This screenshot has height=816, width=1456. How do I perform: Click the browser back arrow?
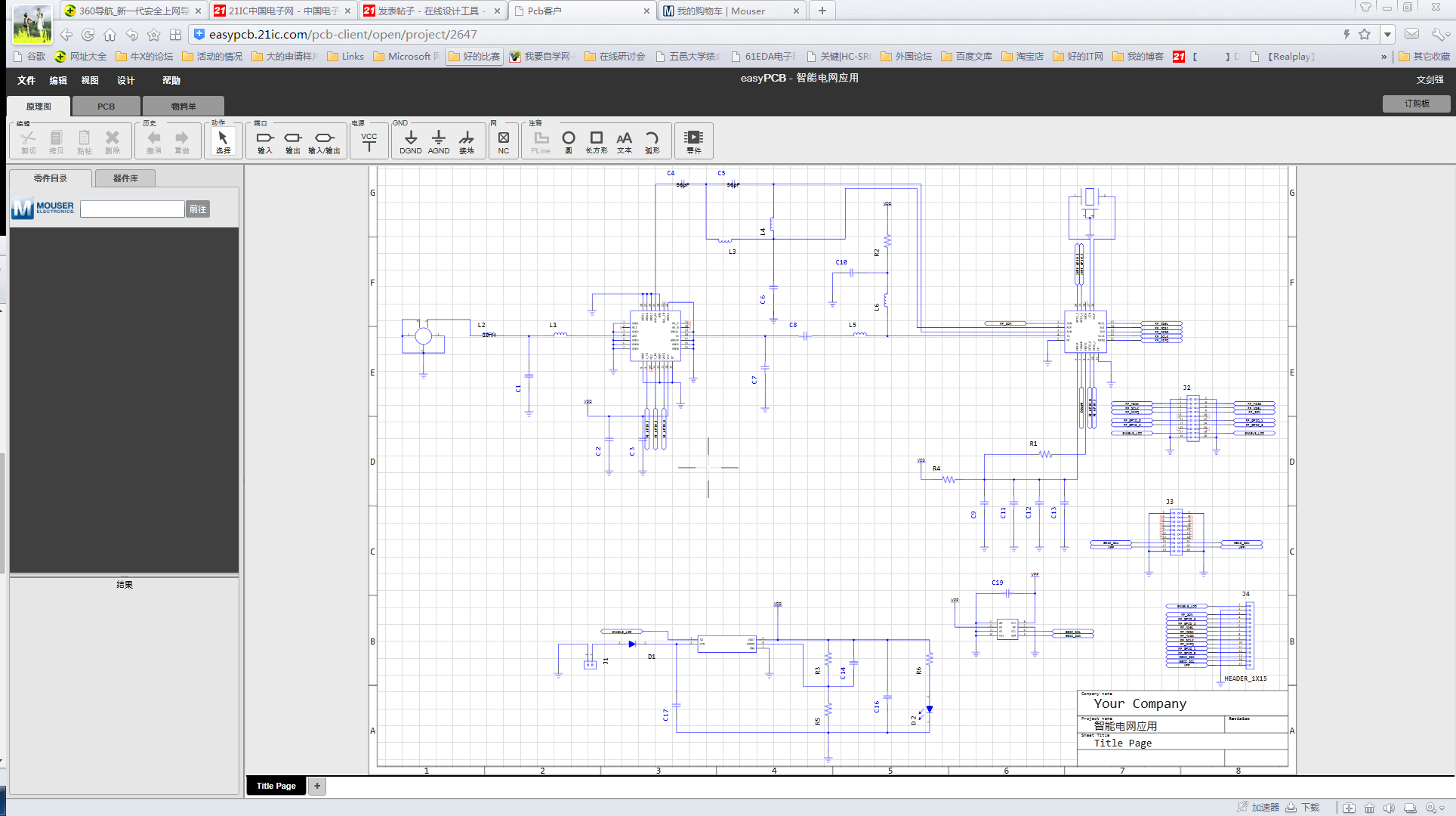66,35
